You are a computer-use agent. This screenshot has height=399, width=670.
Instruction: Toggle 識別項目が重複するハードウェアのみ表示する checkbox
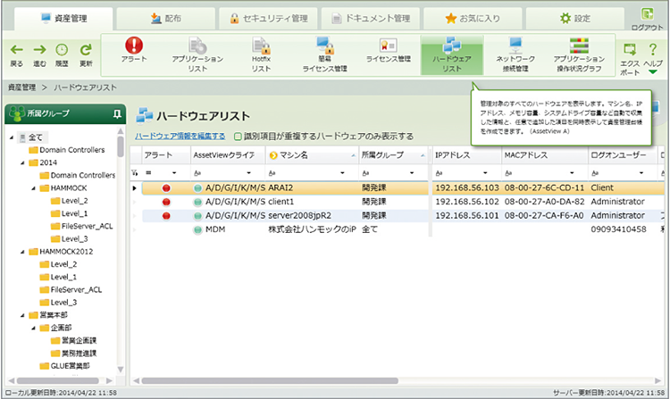[x=238, y=137]
